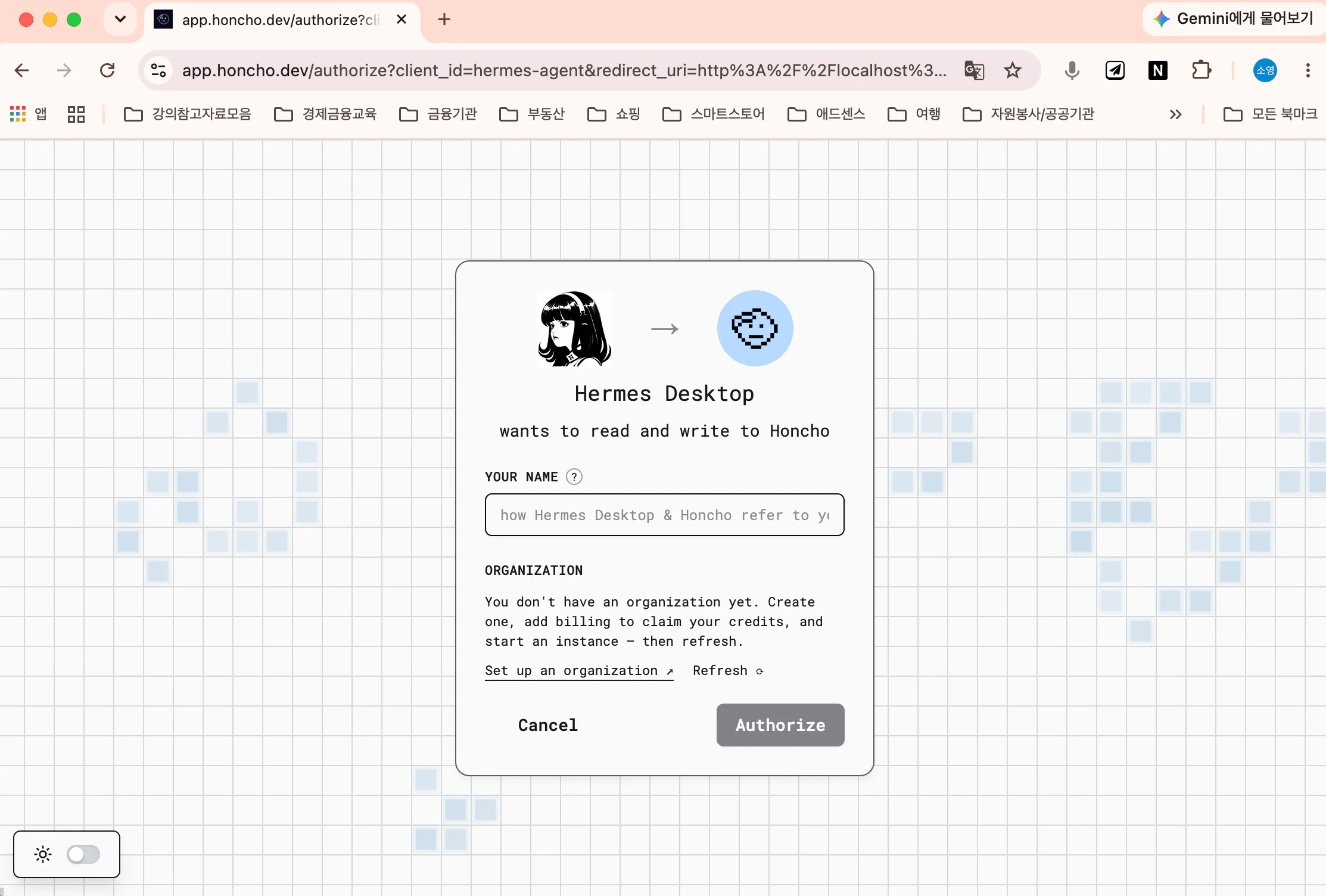
Task: Click "wants to read and write to Honcho"
Action: (x=664, y=431)
